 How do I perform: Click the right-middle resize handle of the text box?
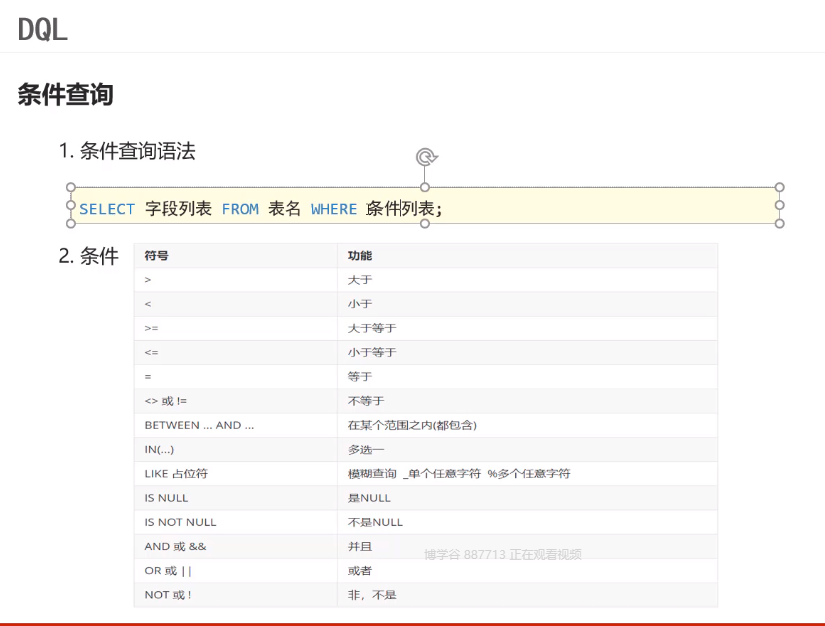pyautogui.click(x=780, y=205)
